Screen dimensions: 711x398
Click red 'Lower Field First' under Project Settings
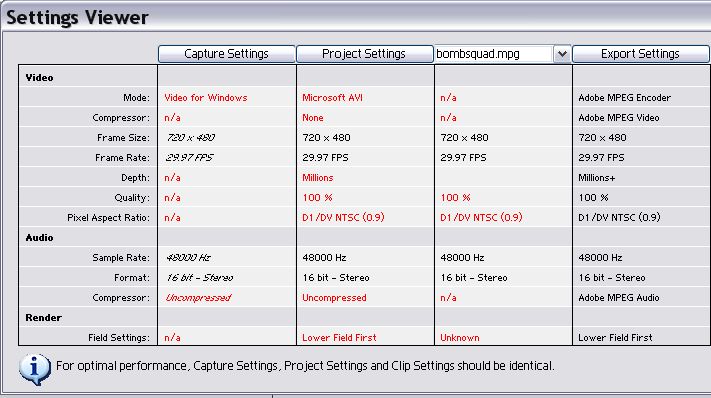tap(339, 338)
